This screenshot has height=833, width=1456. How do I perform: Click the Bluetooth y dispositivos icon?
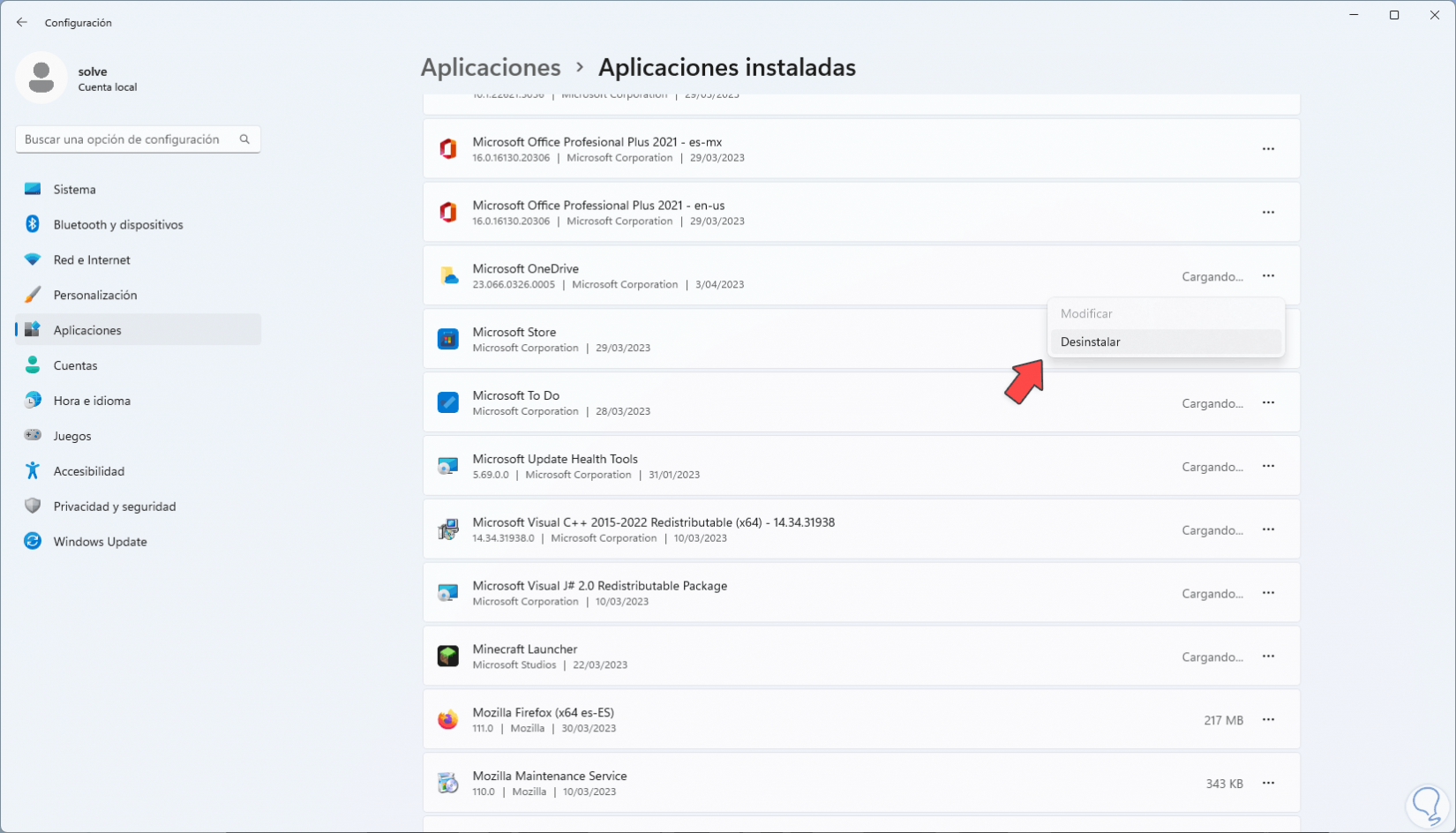[33, 224]
